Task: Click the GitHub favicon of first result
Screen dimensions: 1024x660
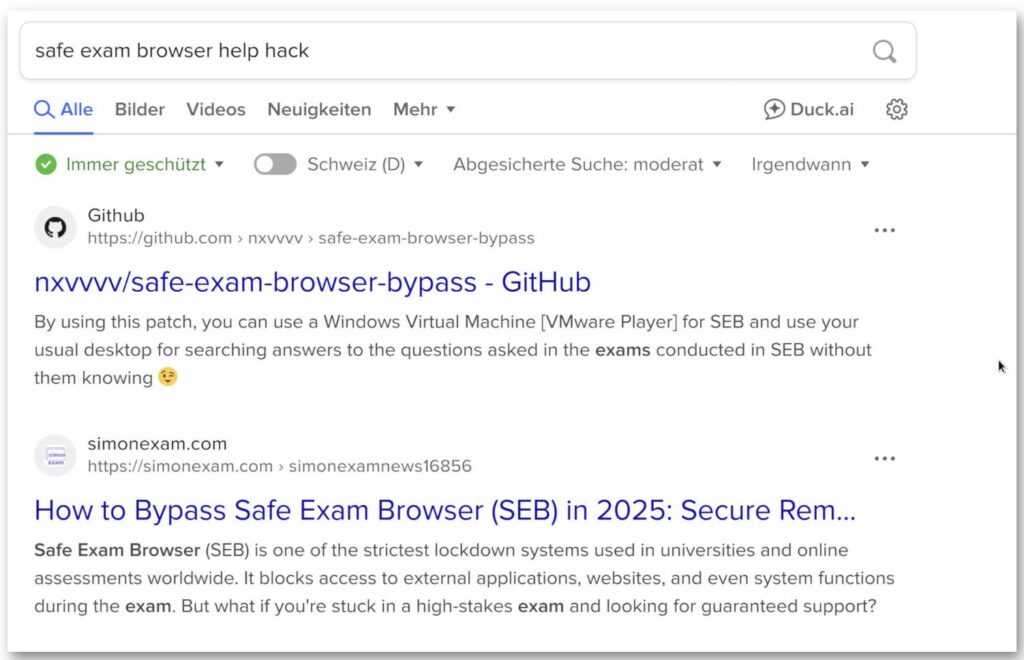Action: [x=55, y=227]
